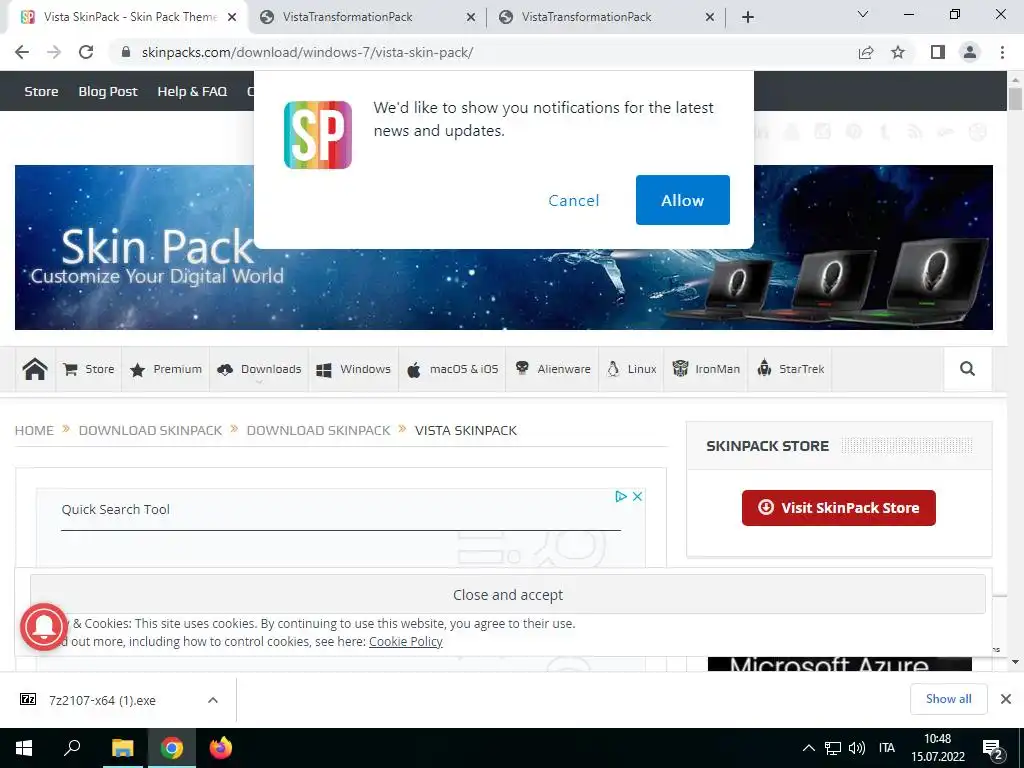1024x768 pixels.
Task: Switch to the second VistaTransformationPack tab
Action: (x=347, y=17)
